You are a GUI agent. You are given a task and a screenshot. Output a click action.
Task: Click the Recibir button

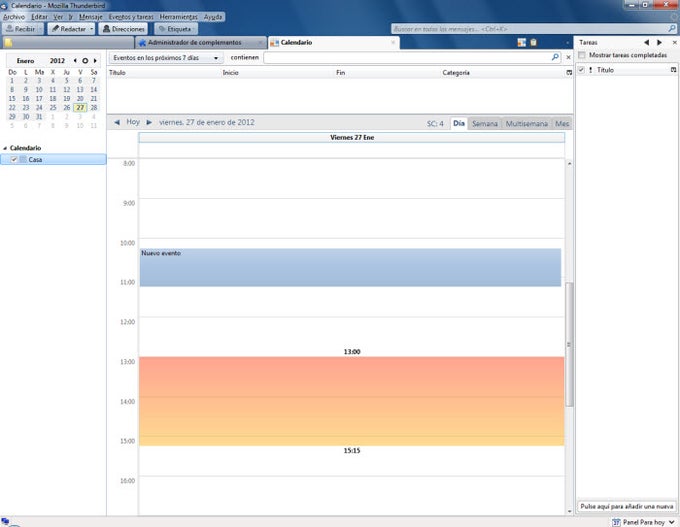20,29
